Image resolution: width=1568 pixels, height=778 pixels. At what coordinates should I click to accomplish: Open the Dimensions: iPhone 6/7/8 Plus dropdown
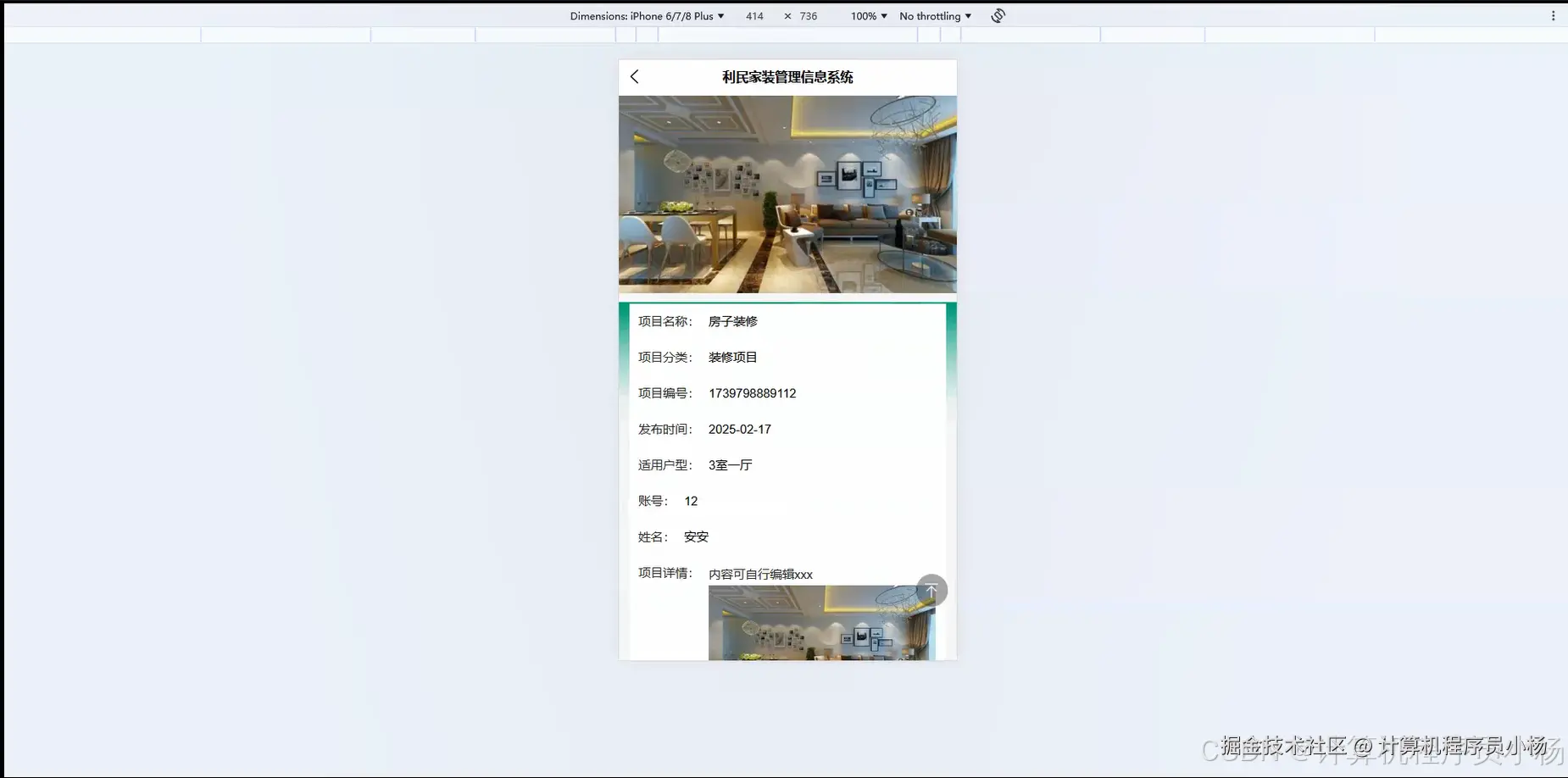[x=648, y=15]
